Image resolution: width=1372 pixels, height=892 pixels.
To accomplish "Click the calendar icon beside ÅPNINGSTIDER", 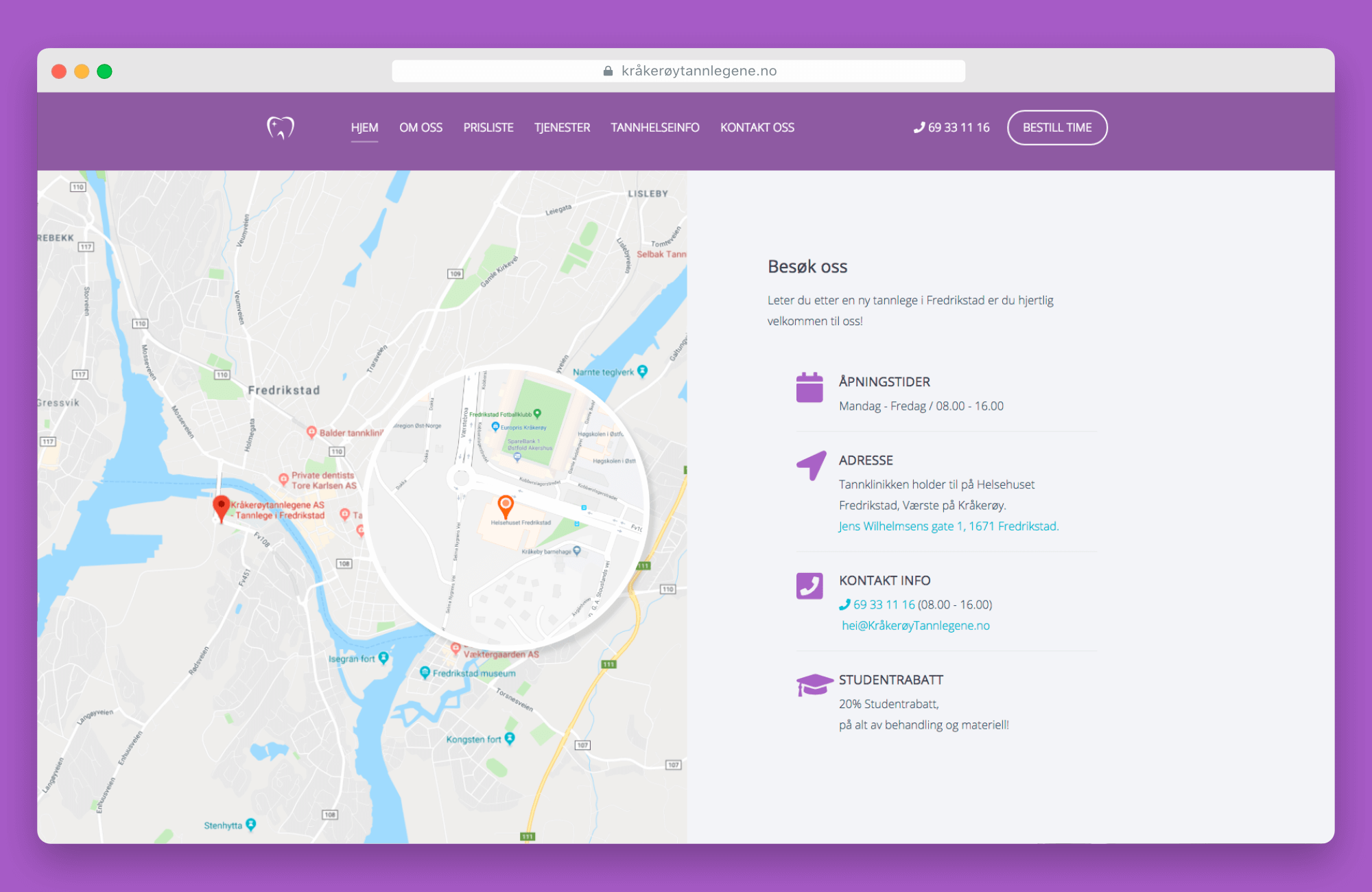I will pyautogui.click(x=809, y=387).
